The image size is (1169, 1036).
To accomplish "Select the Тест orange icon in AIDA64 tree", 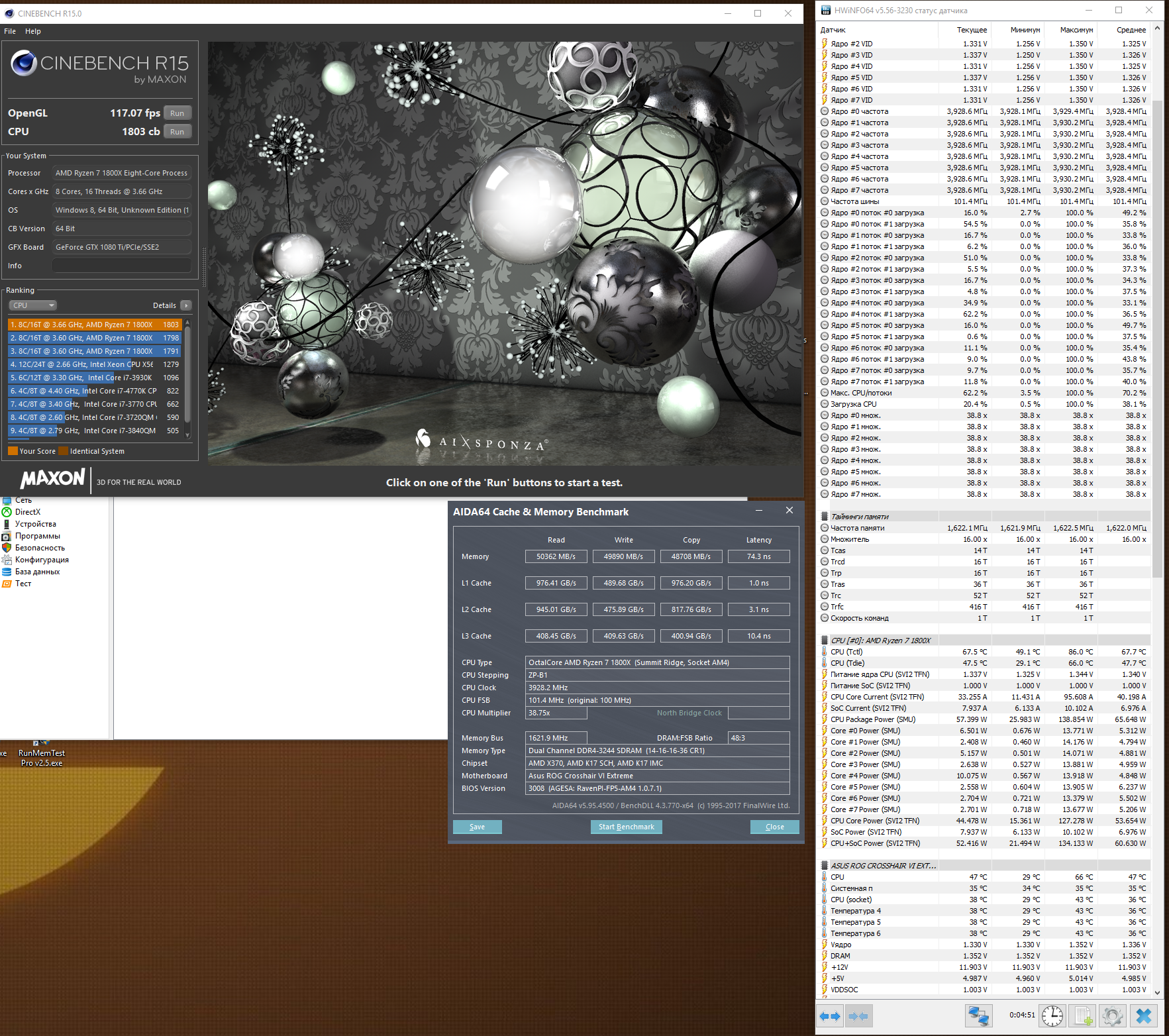I will [7, 584].
